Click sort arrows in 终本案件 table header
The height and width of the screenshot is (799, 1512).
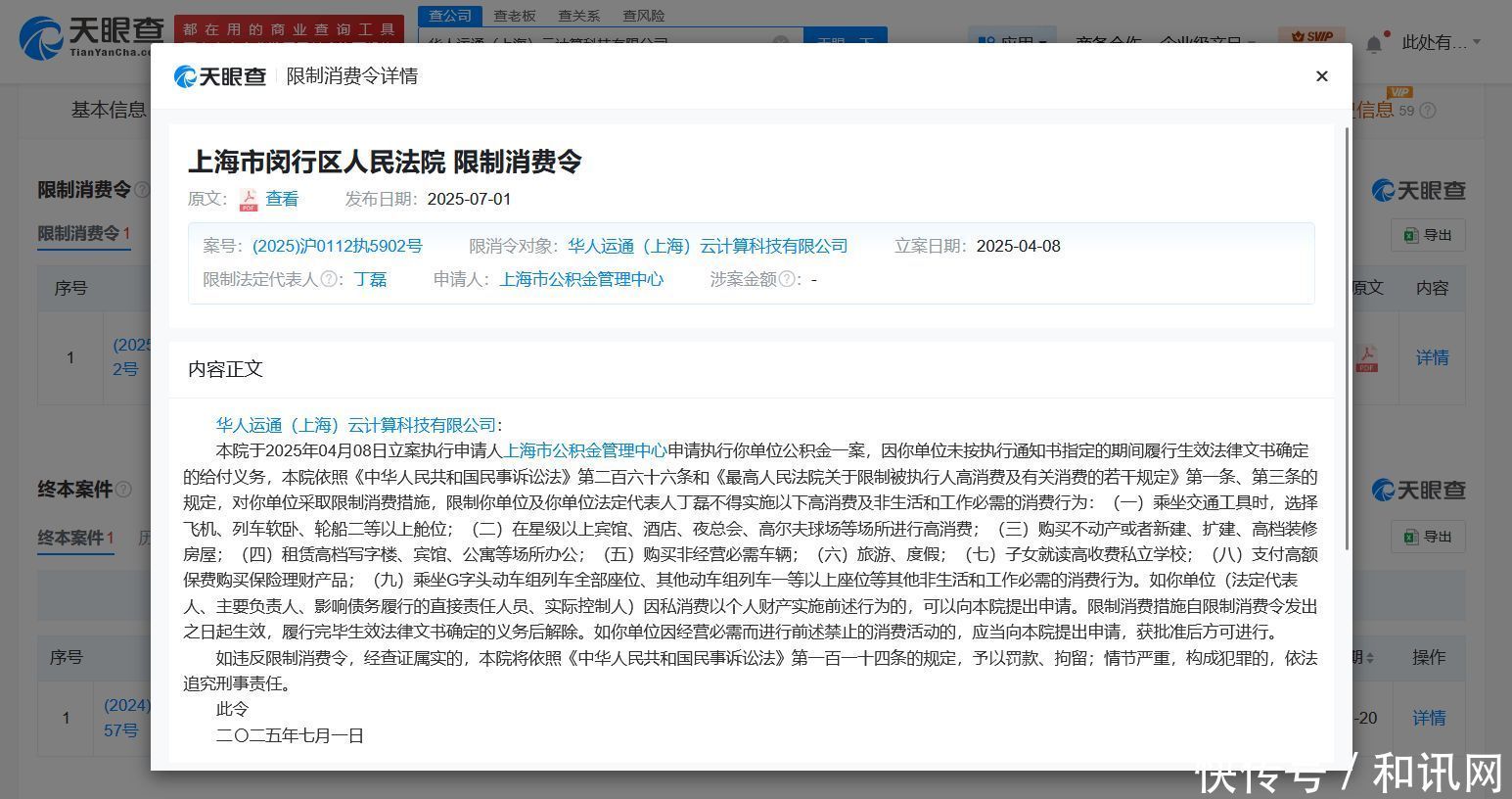[x=1369, y=657]
